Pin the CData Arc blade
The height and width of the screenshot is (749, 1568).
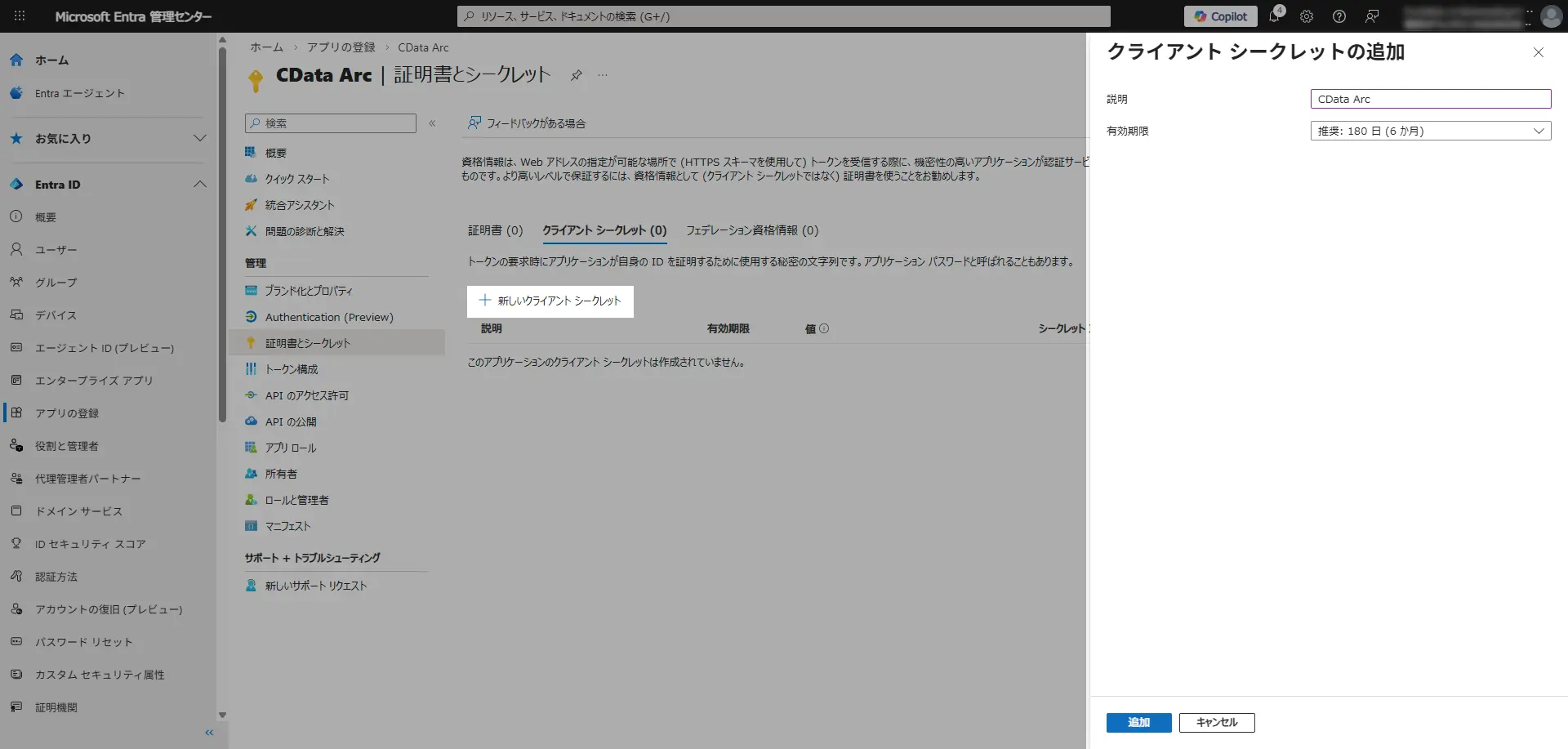(577, 75)
